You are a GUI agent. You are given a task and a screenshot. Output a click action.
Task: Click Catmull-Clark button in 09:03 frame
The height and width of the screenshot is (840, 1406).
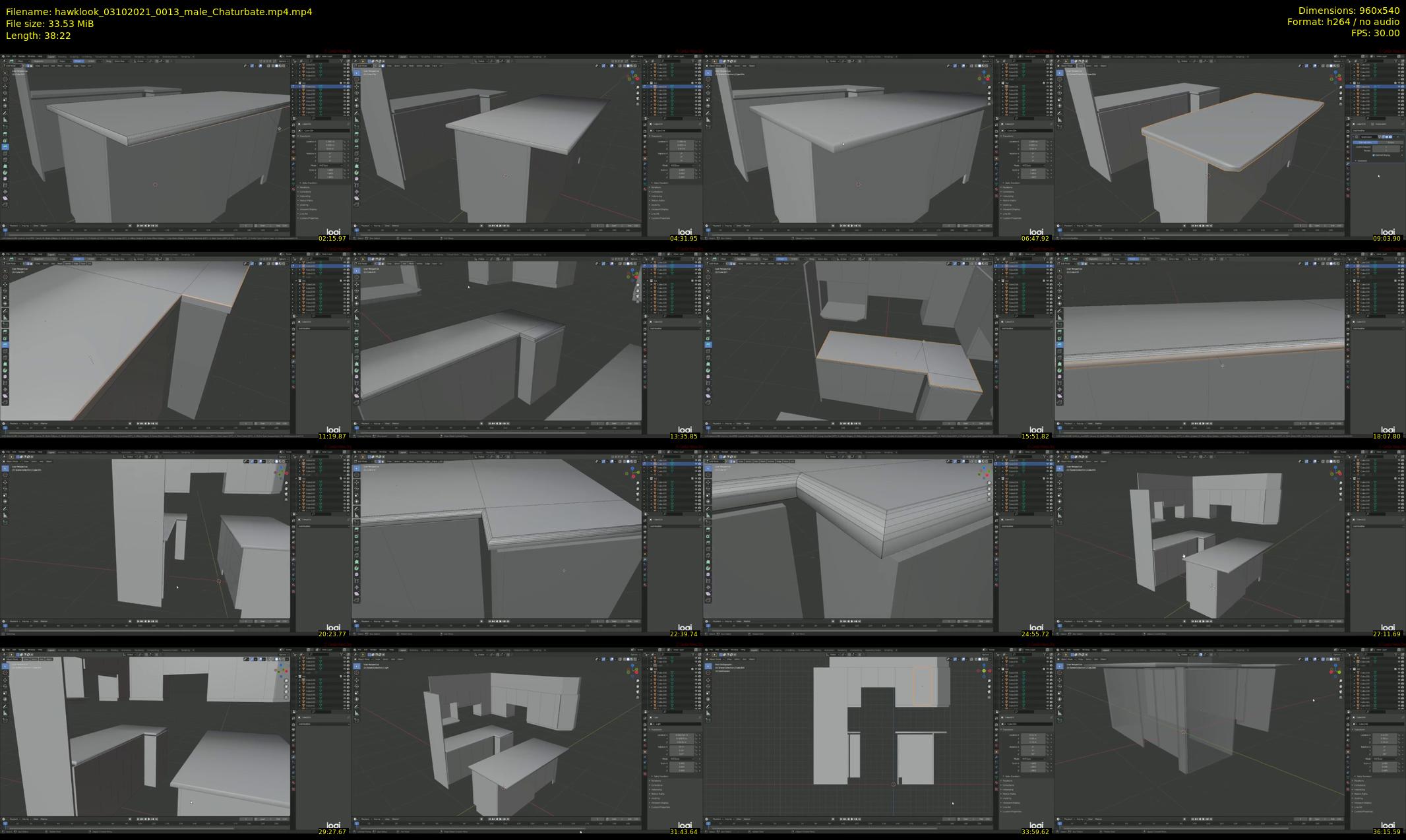click(x=1365, y=142)
